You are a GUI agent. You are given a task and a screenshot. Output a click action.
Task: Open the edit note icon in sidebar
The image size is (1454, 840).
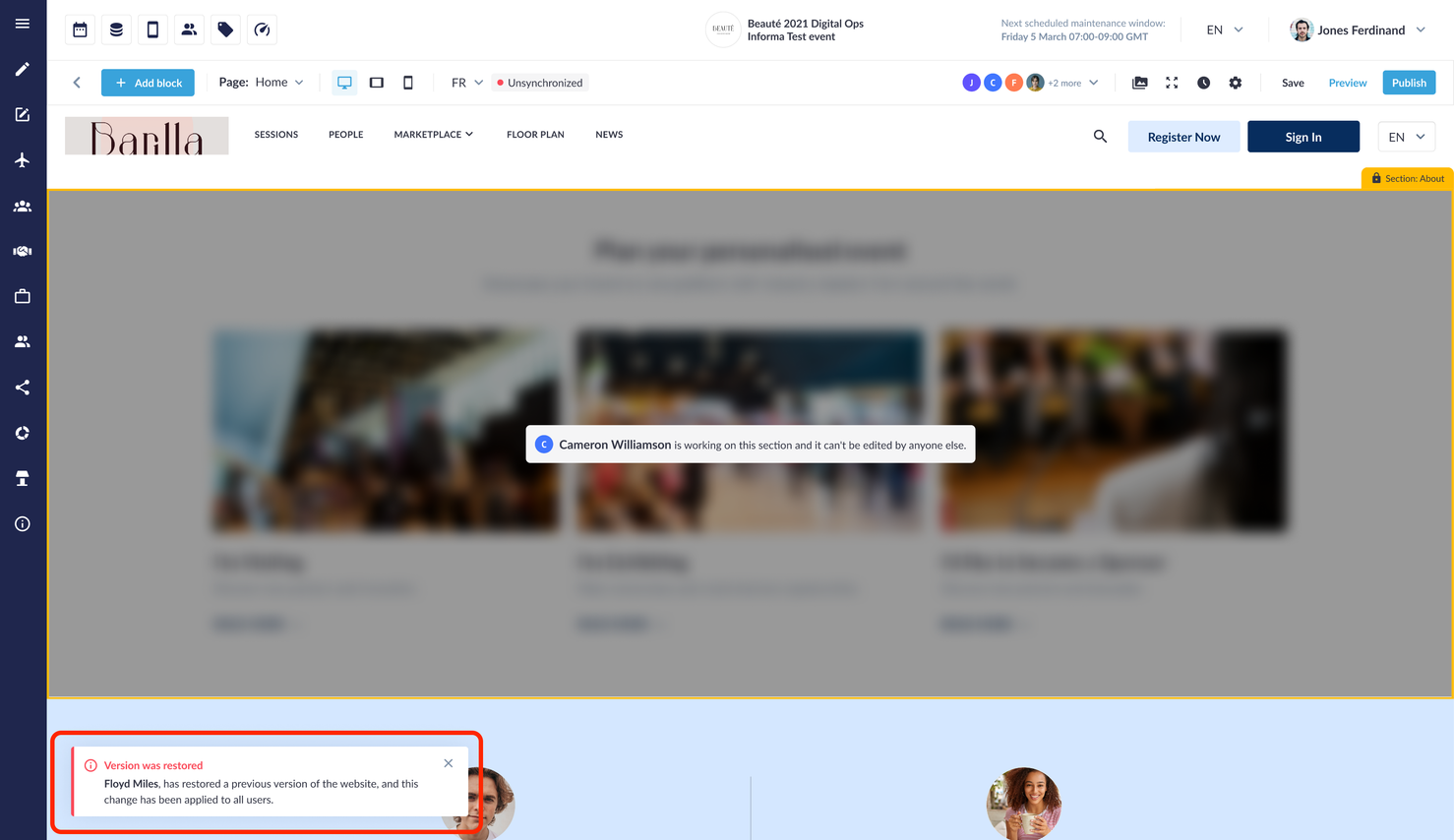pos(23,115)
